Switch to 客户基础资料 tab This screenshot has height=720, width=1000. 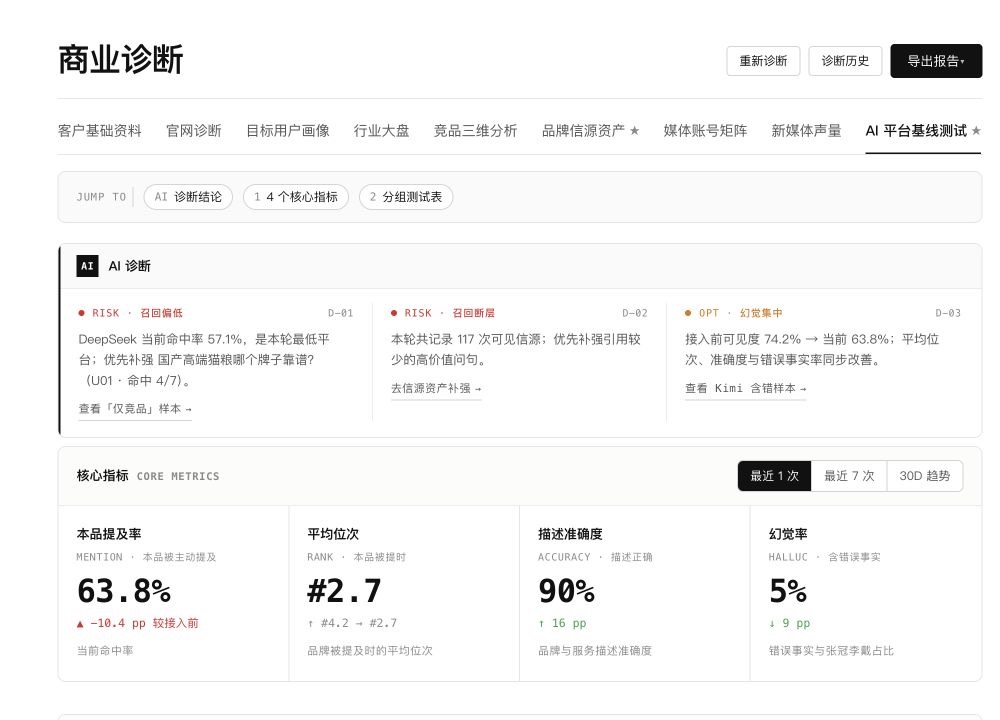pyautogui.click(x=99, y=131)
